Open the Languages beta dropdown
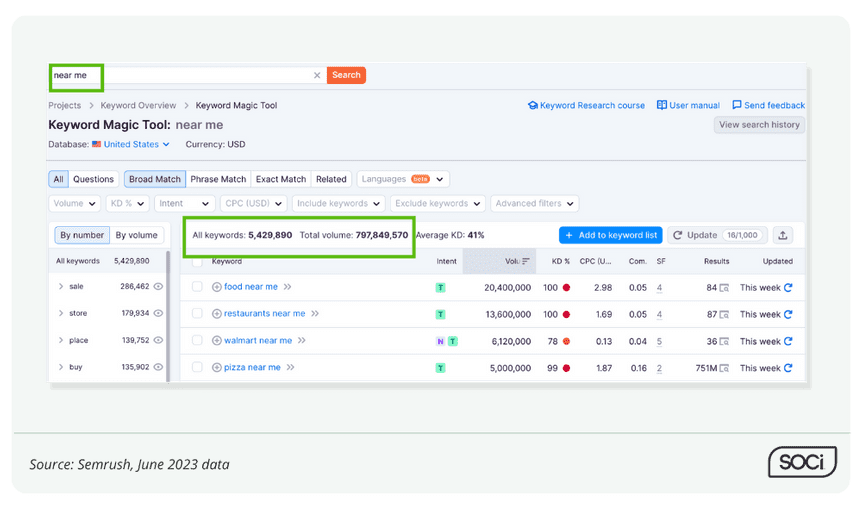Screen dimensions: 862x517 tap(403, 179)
